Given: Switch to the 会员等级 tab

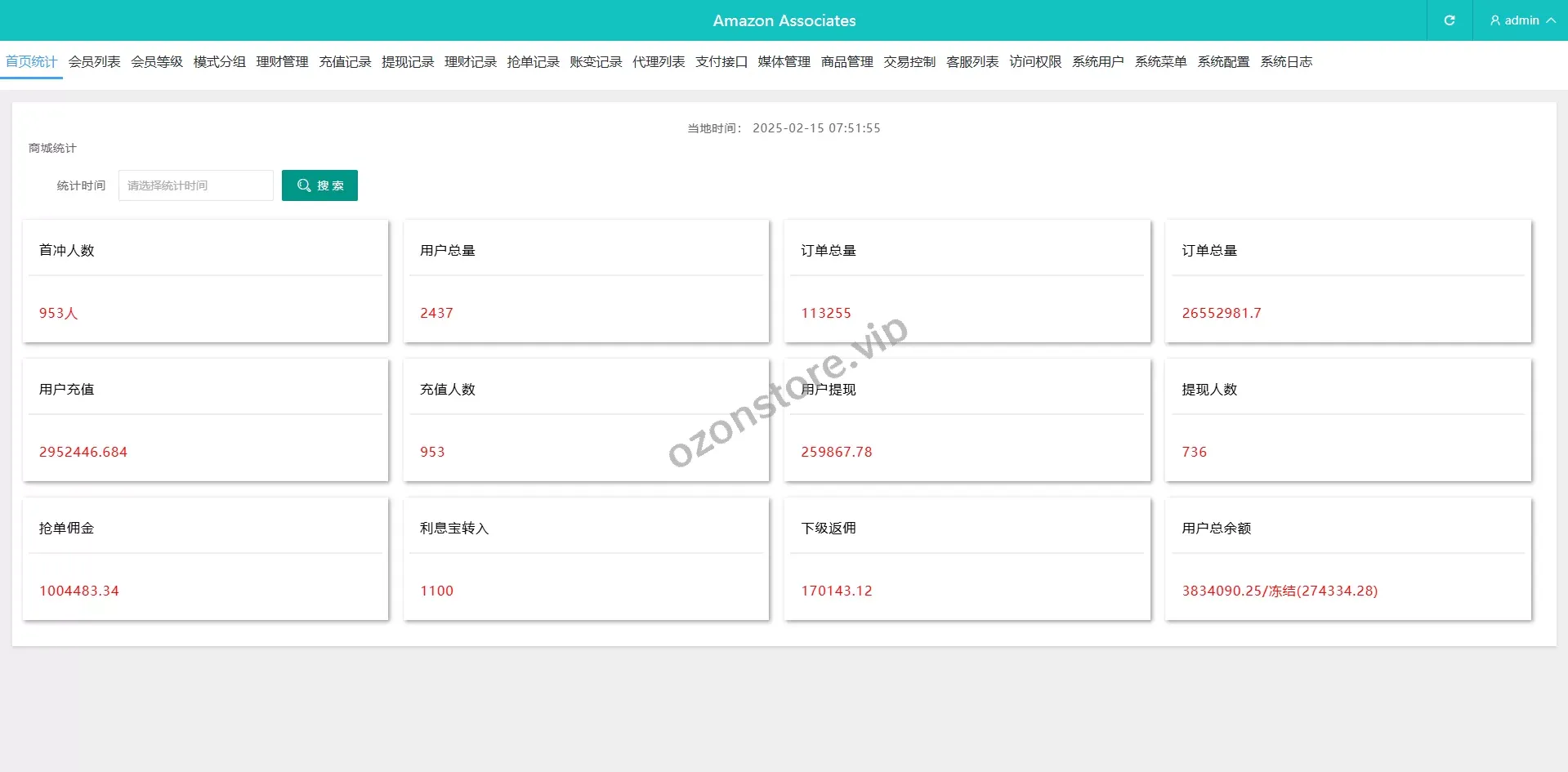Looking at the screenshot, I should [157, 62].
